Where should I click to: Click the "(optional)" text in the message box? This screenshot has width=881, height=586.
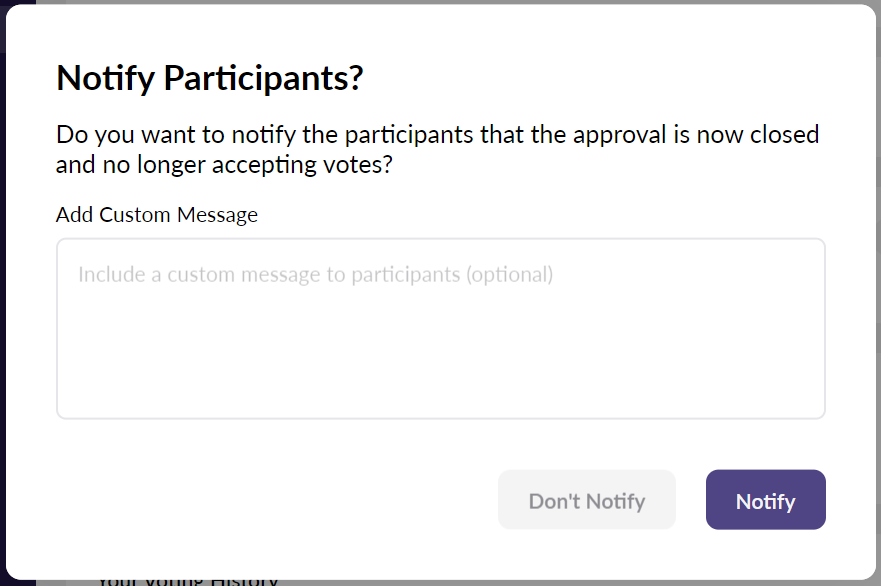tap(509, 274)
